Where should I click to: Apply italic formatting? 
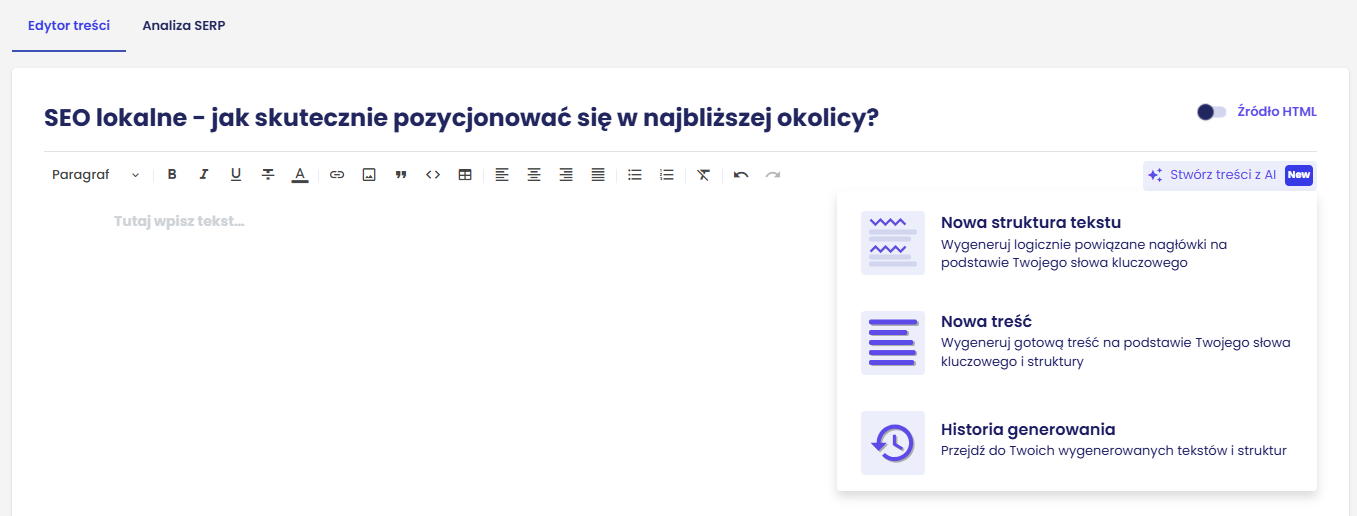coord(204,175)
